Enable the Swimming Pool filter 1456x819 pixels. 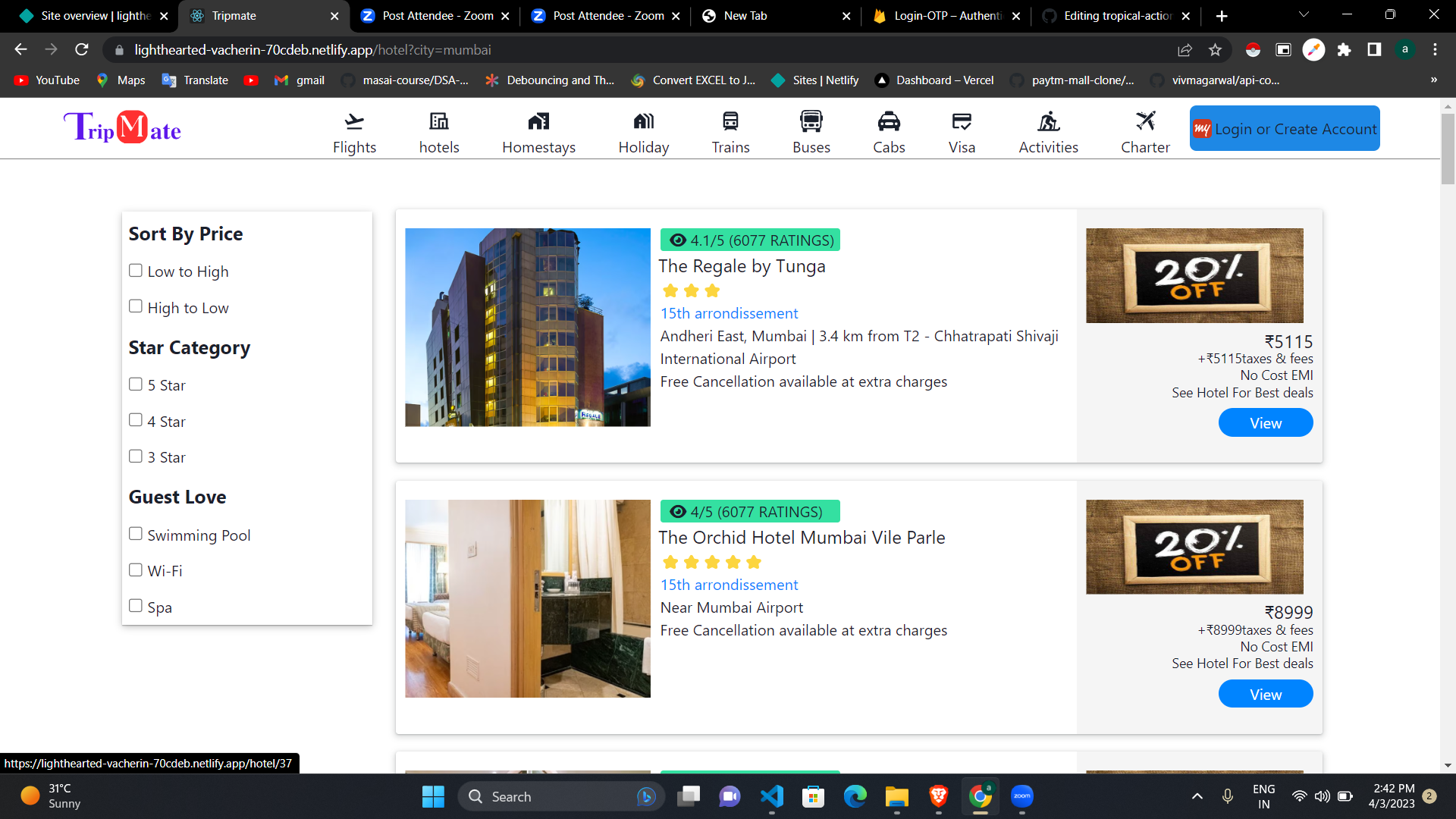click(x=135, y=533)
